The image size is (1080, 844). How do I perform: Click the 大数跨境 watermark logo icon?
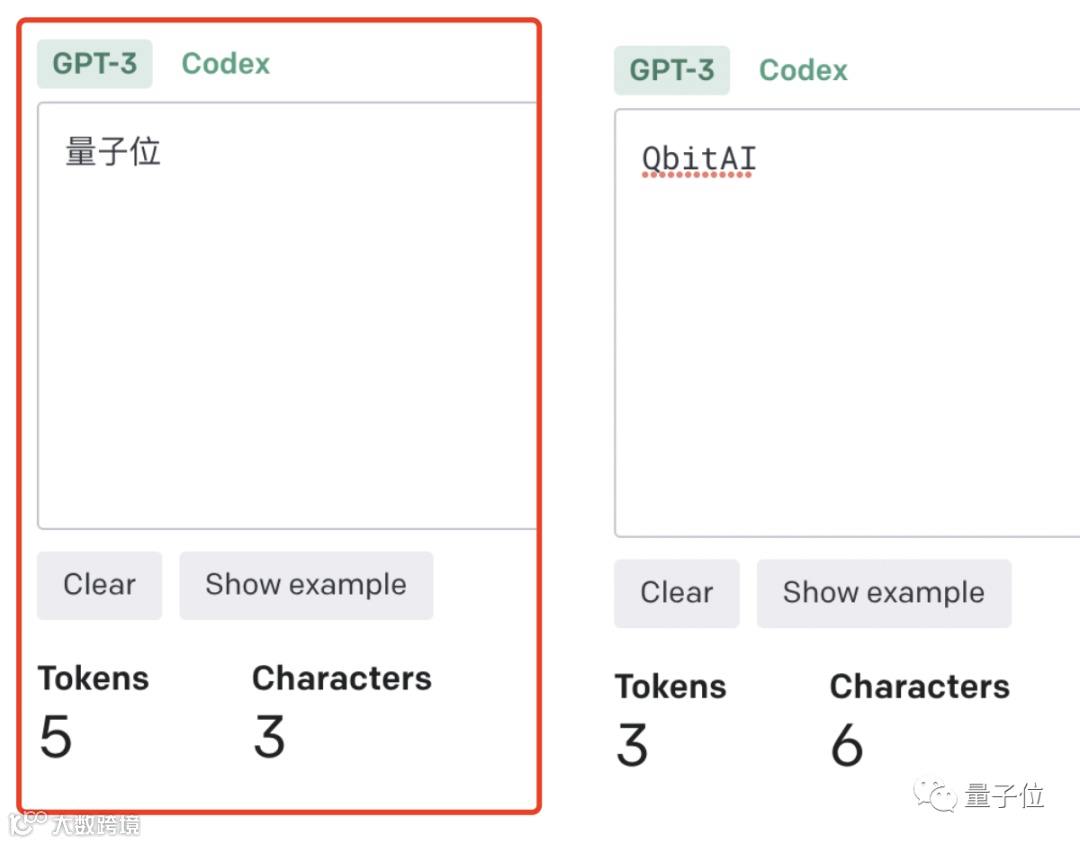tap(27, 823)
